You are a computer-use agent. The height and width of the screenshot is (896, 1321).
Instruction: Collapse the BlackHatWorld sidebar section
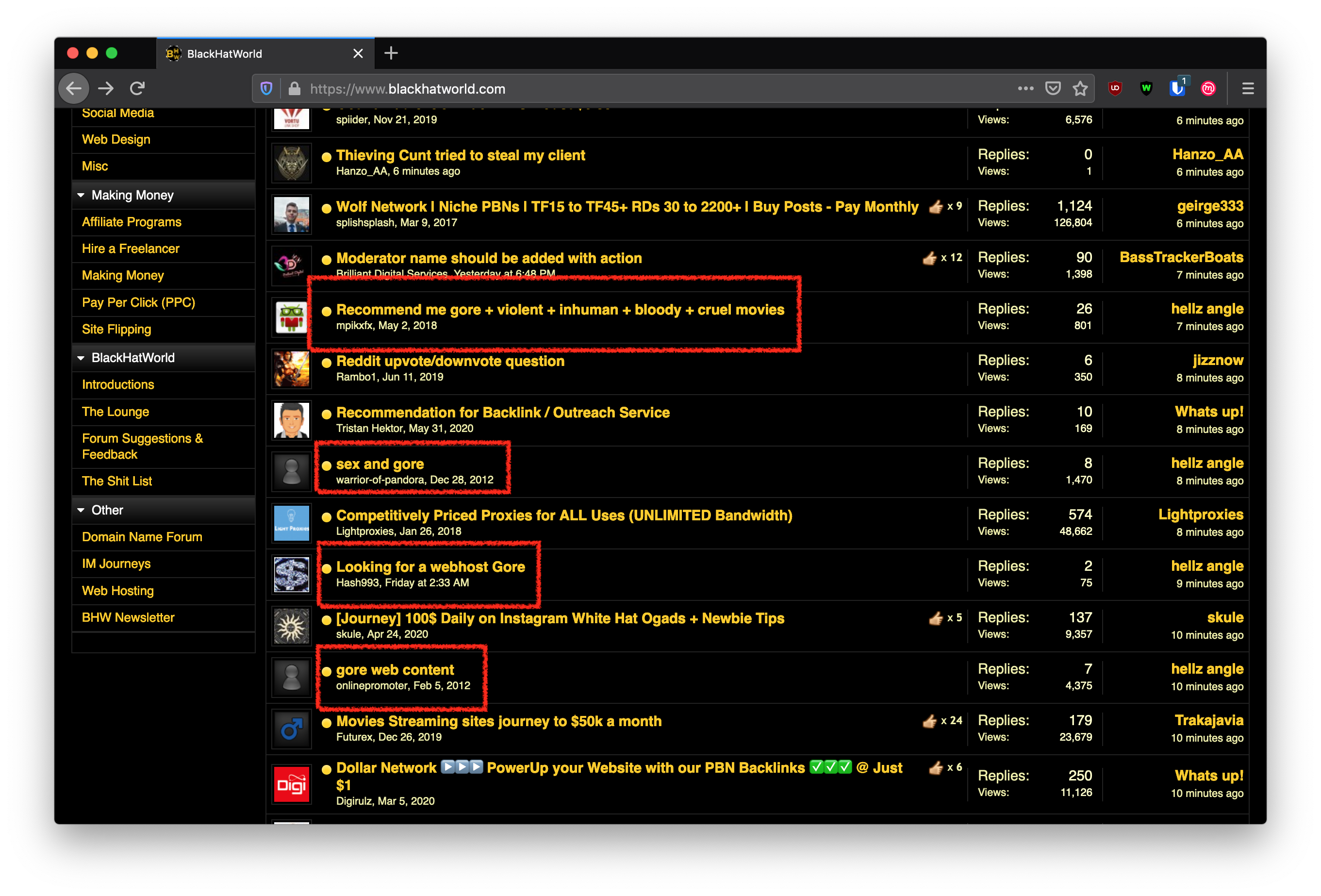81,358
